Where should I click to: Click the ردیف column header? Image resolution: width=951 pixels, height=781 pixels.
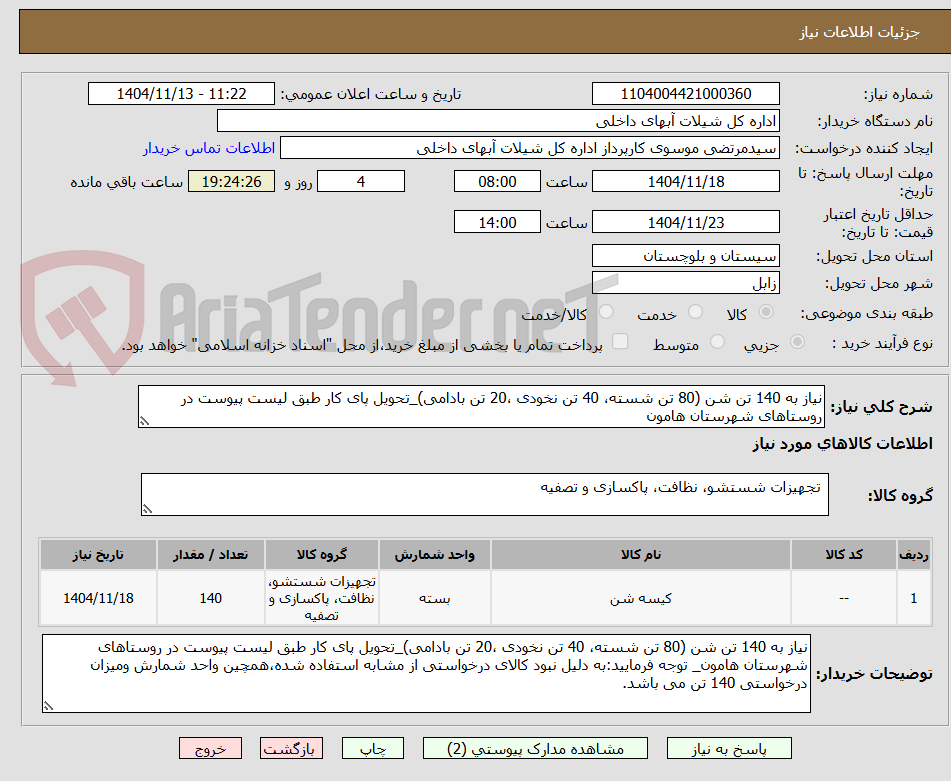coord(914,555)
